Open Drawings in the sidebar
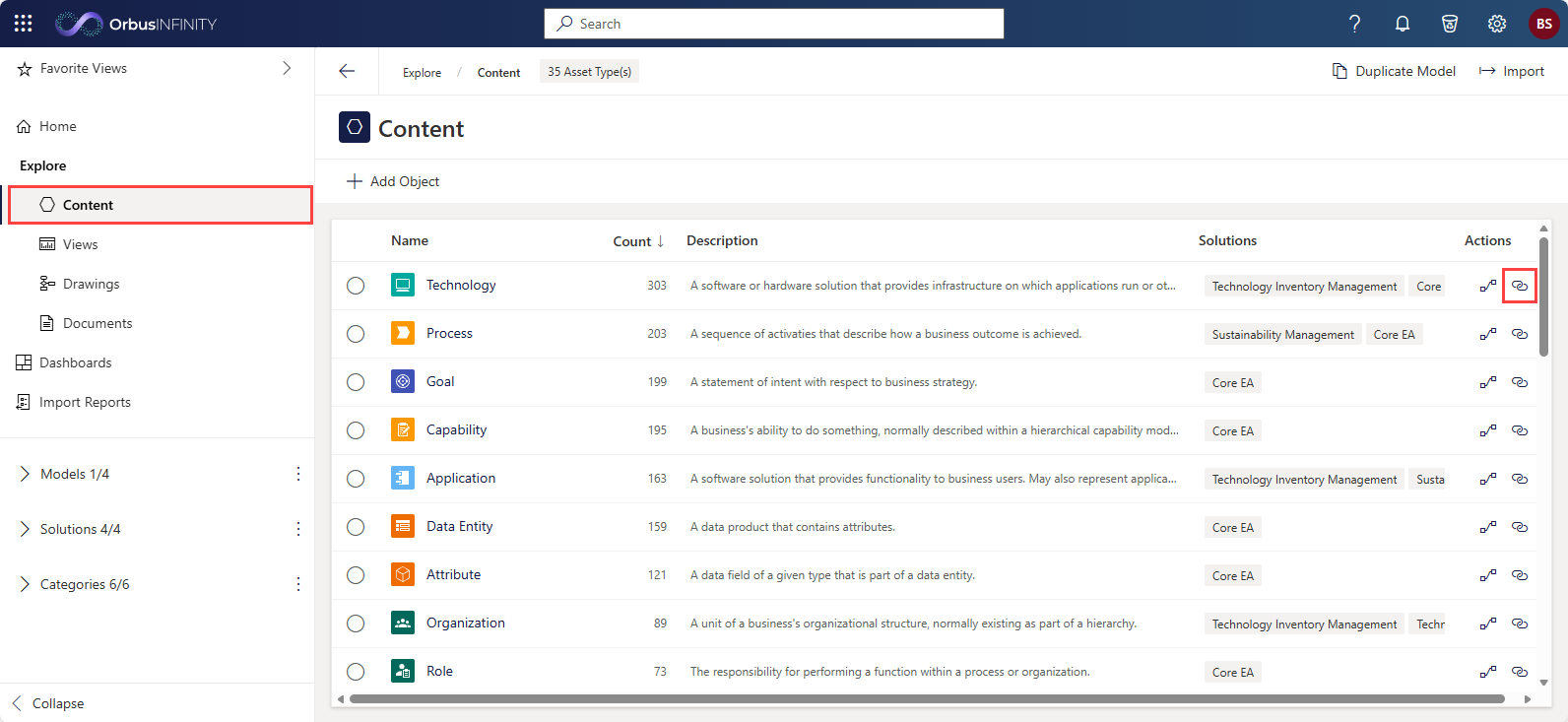This screenshot has width=1568, height=722. click(x=79, y=284)
